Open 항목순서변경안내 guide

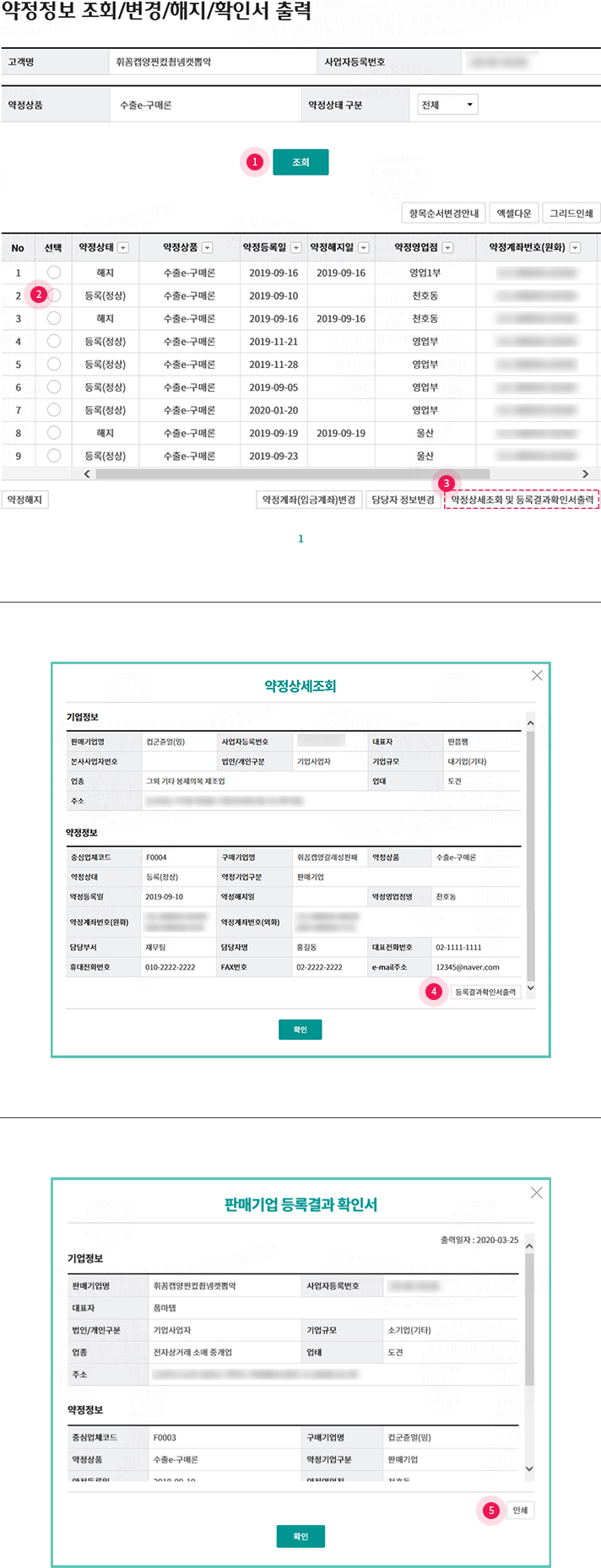[x=444, y=214]
